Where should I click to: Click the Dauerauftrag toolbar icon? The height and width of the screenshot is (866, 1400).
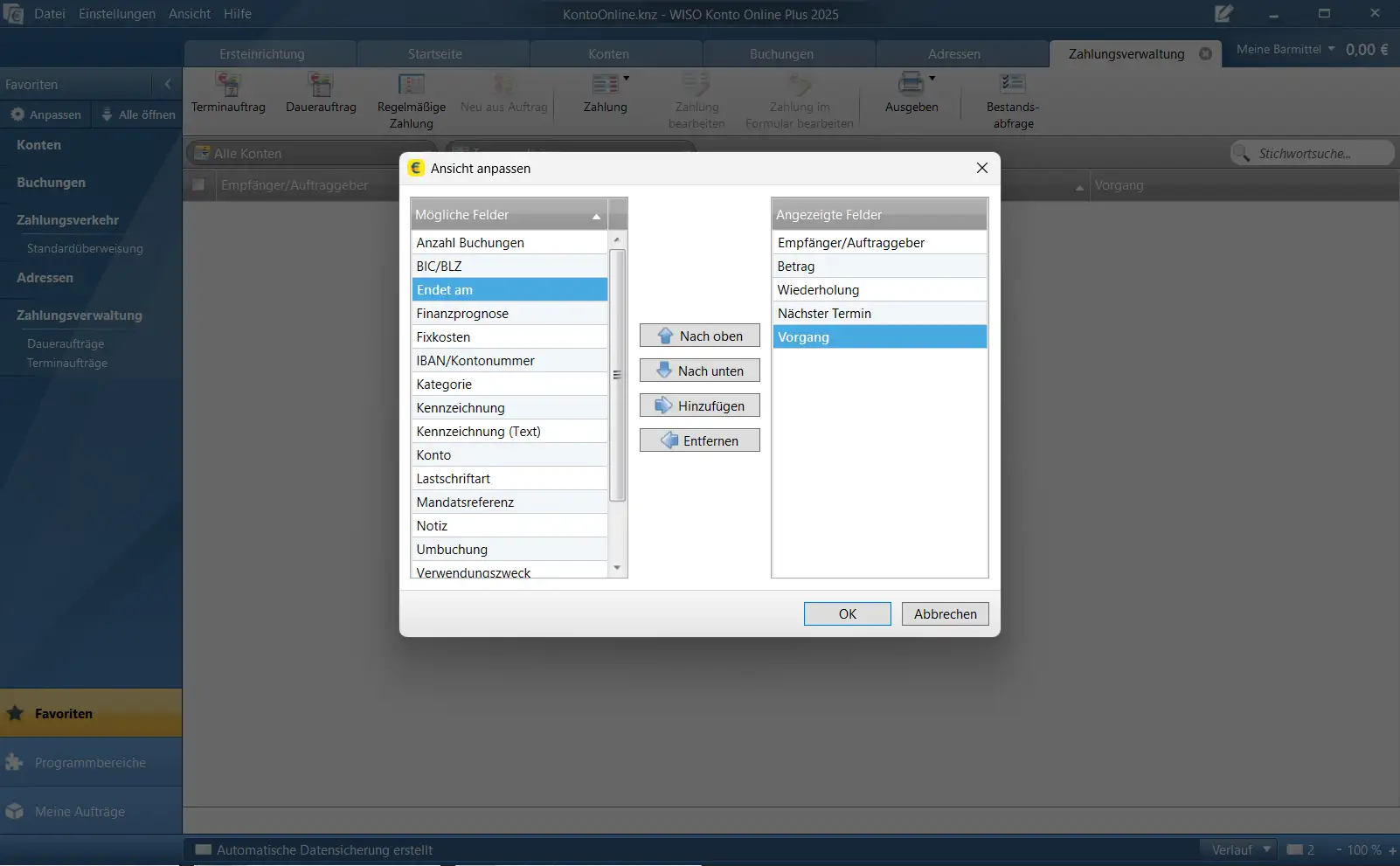coord(321,86)
